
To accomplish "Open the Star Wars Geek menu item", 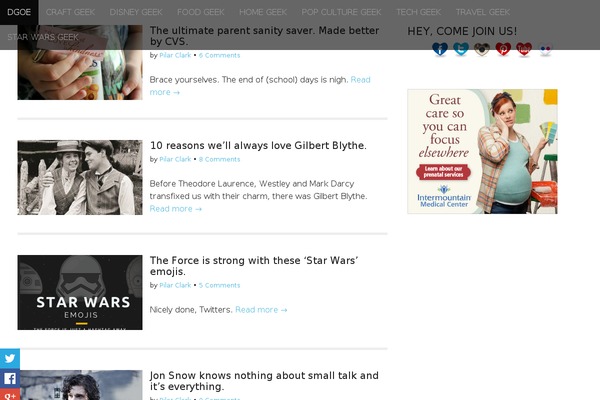I will (42, 37).
